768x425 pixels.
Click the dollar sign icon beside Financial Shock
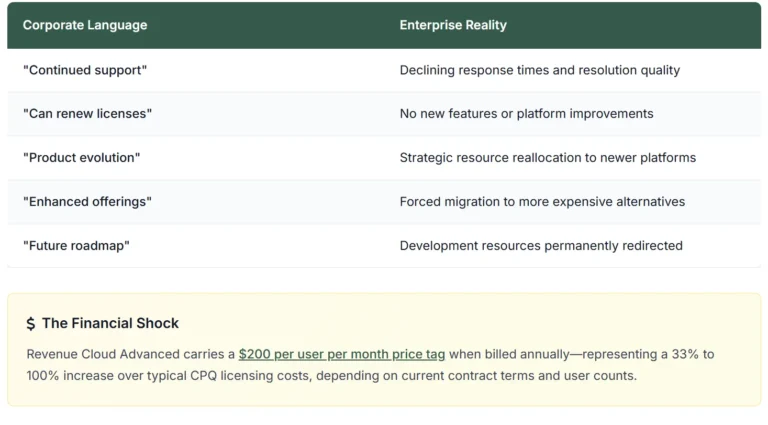pyautogui.click(x=31, y=324)
